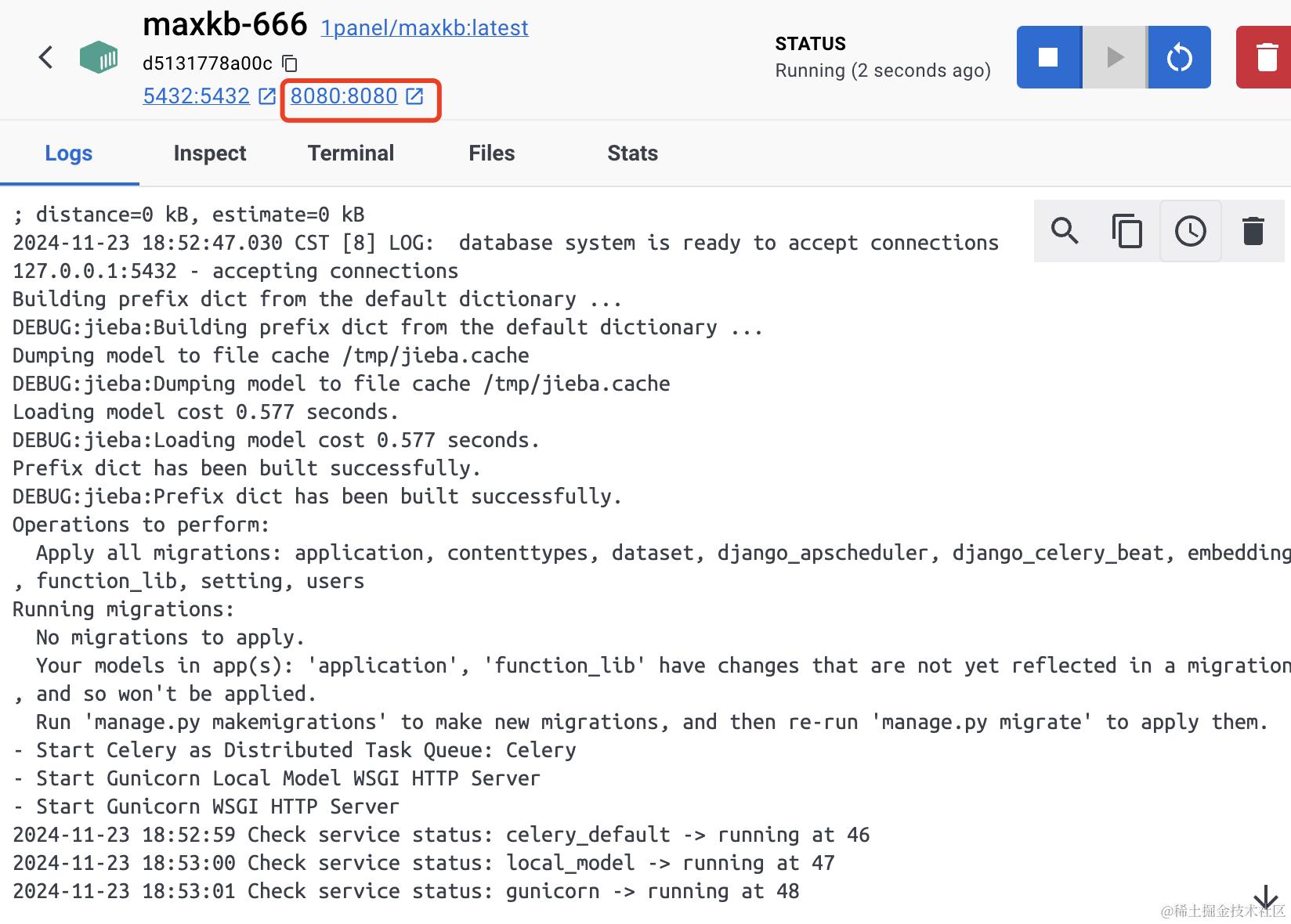Image resolution: width=1291 pixels, height=924 pixels.
Task: Click the container ID text d5131778a00c
Action: pyautogui.click(x=208, y=63)
